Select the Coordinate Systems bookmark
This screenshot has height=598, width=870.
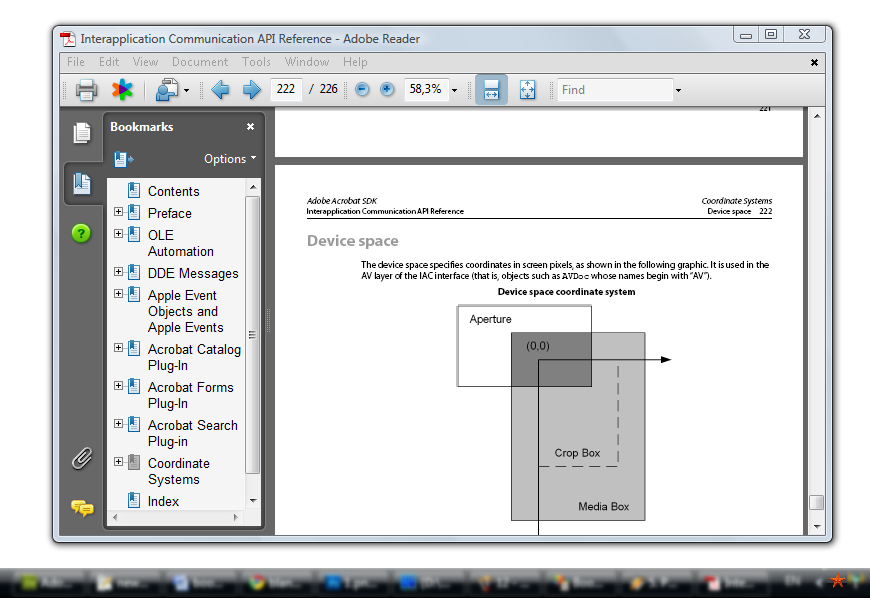(179, 472)
